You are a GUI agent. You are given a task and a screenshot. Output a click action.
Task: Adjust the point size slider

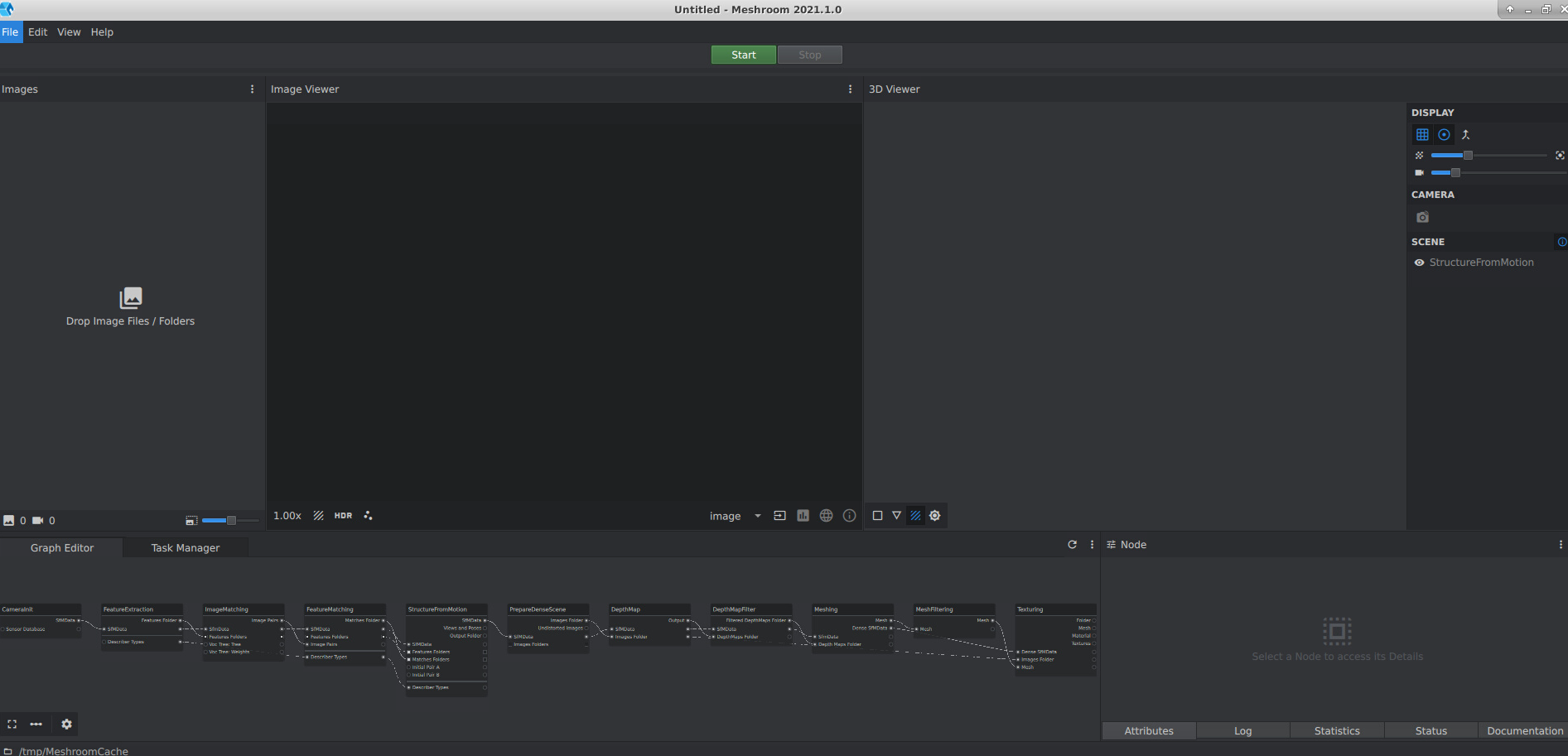coord(1488,156)
